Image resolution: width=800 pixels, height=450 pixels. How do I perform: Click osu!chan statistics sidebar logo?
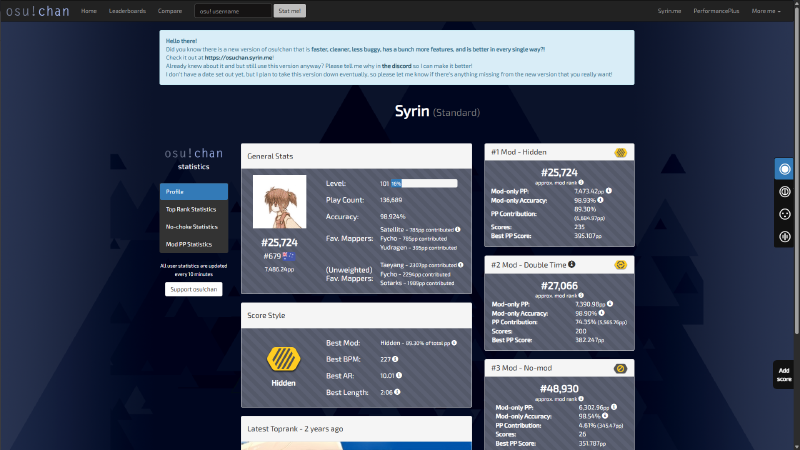pyautogui.click(x=193, y=158)
